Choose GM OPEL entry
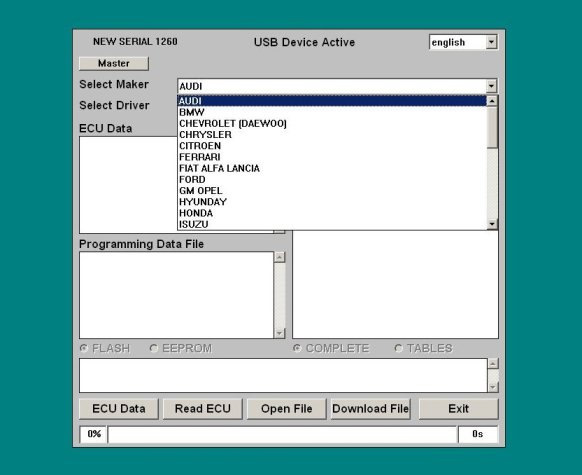 (x=332, y=190)
